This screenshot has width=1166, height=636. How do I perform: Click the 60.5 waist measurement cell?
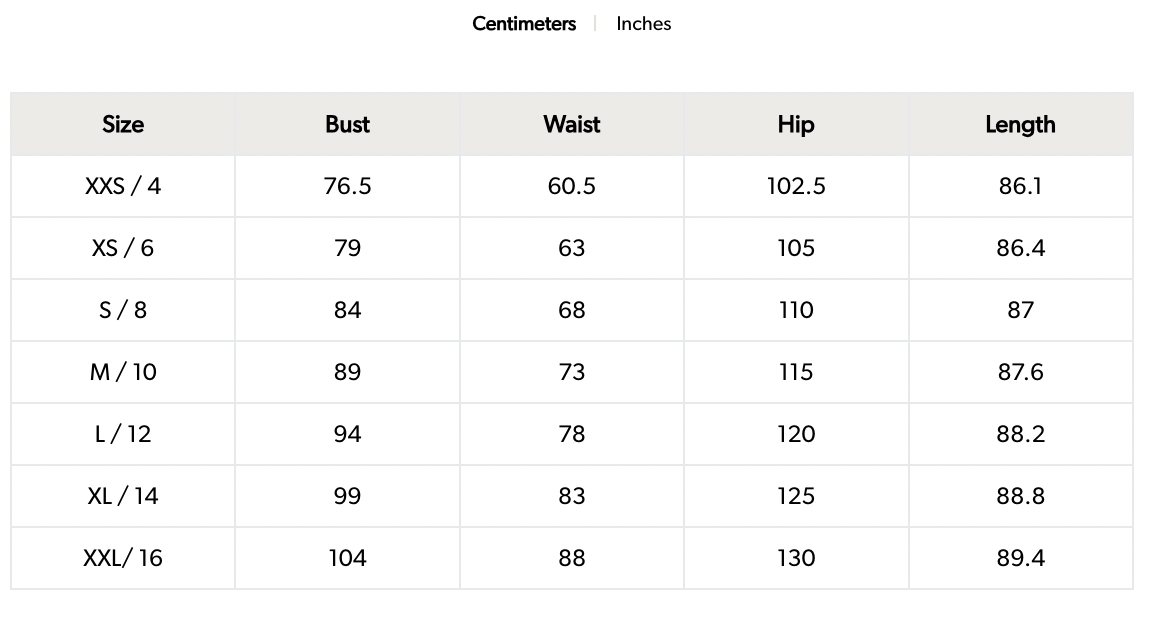pos(571,186)
